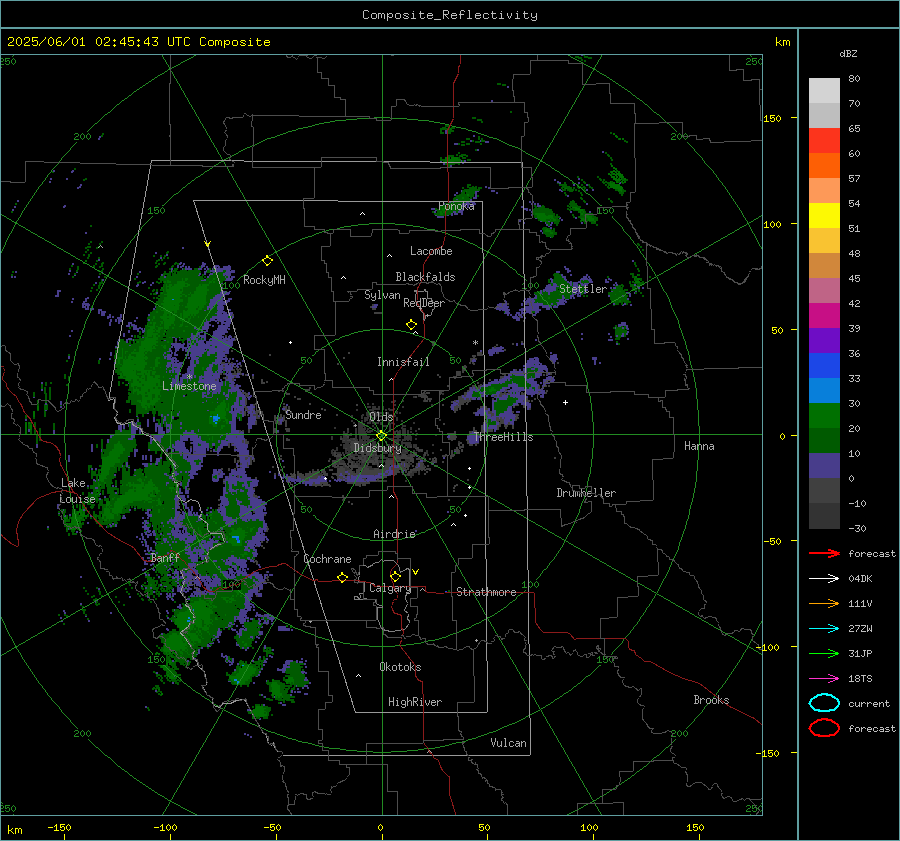Click the yellow diamond marker above Calgary
This screenshot has width=900, height=841.
tap(395, 576)
